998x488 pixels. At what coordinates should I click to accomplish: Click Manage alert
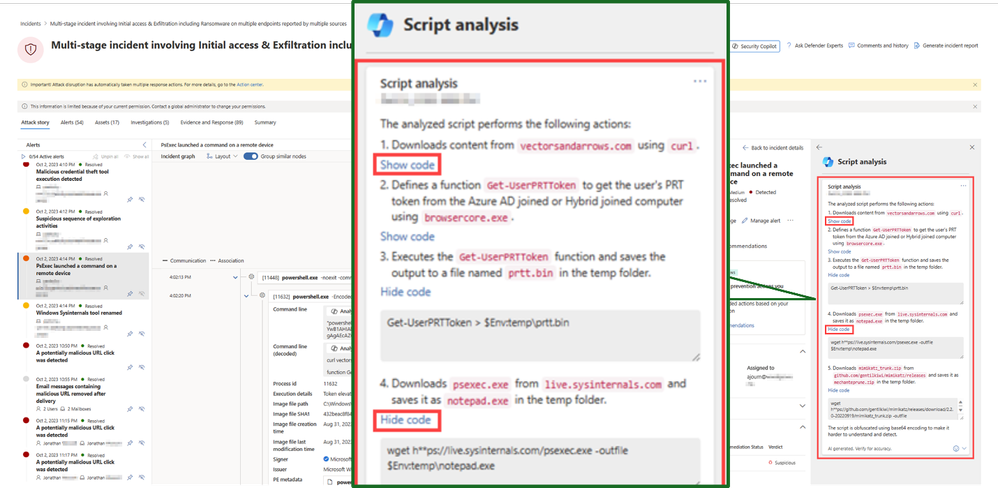(x=761, y=220)
